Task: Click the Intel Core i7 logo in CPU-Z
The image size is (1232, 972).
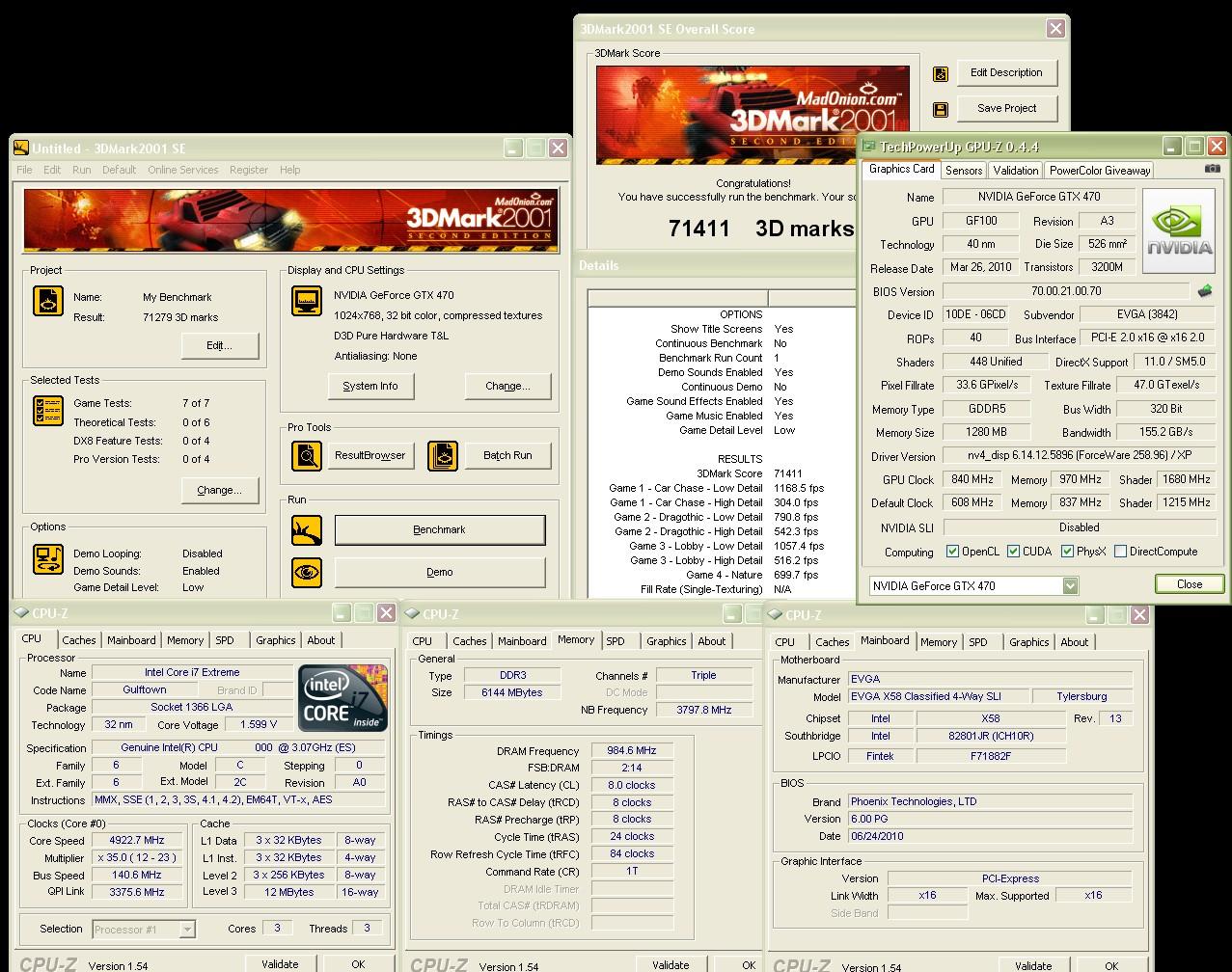Action: click(x=342, y=697)
